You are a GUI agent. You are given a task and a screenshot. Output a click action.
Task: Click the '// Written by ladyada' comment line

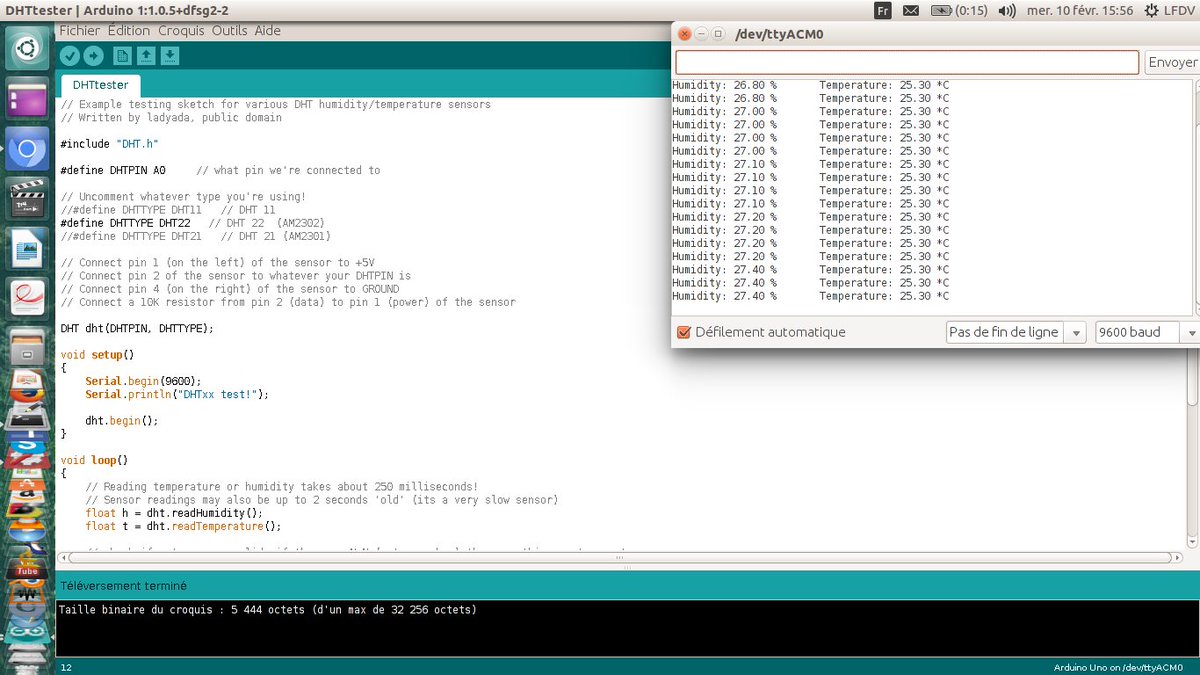click(171, 117)
